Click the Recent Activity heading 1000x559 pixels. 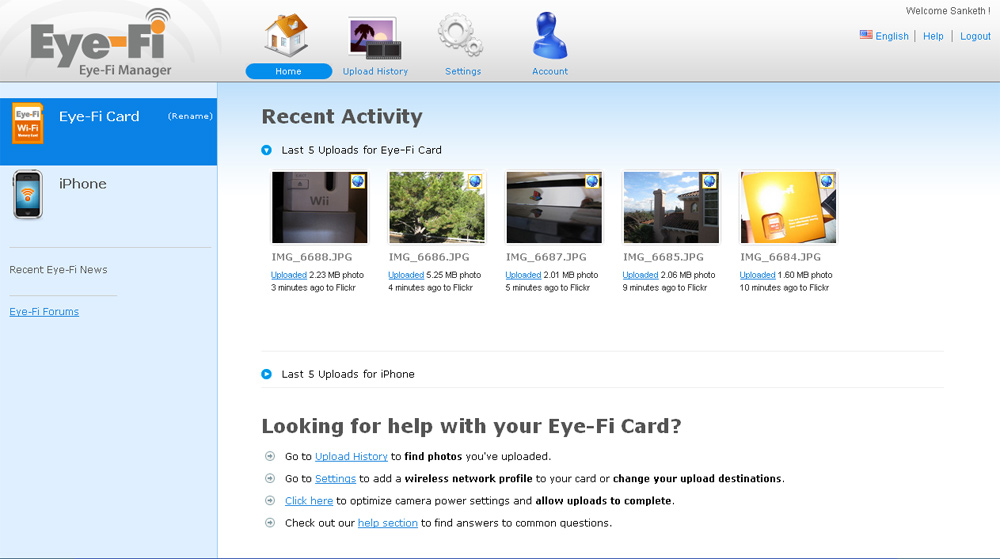pos(342,117)
